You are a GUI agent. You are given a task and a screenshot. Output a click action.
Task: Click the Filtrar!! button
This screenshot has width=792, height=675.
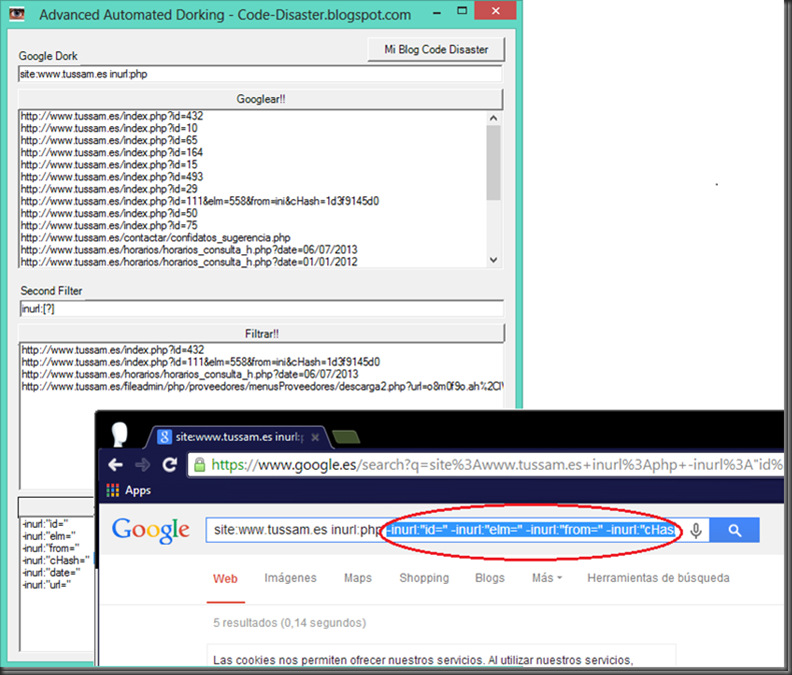pyautogui.click(x=261, y=333)
